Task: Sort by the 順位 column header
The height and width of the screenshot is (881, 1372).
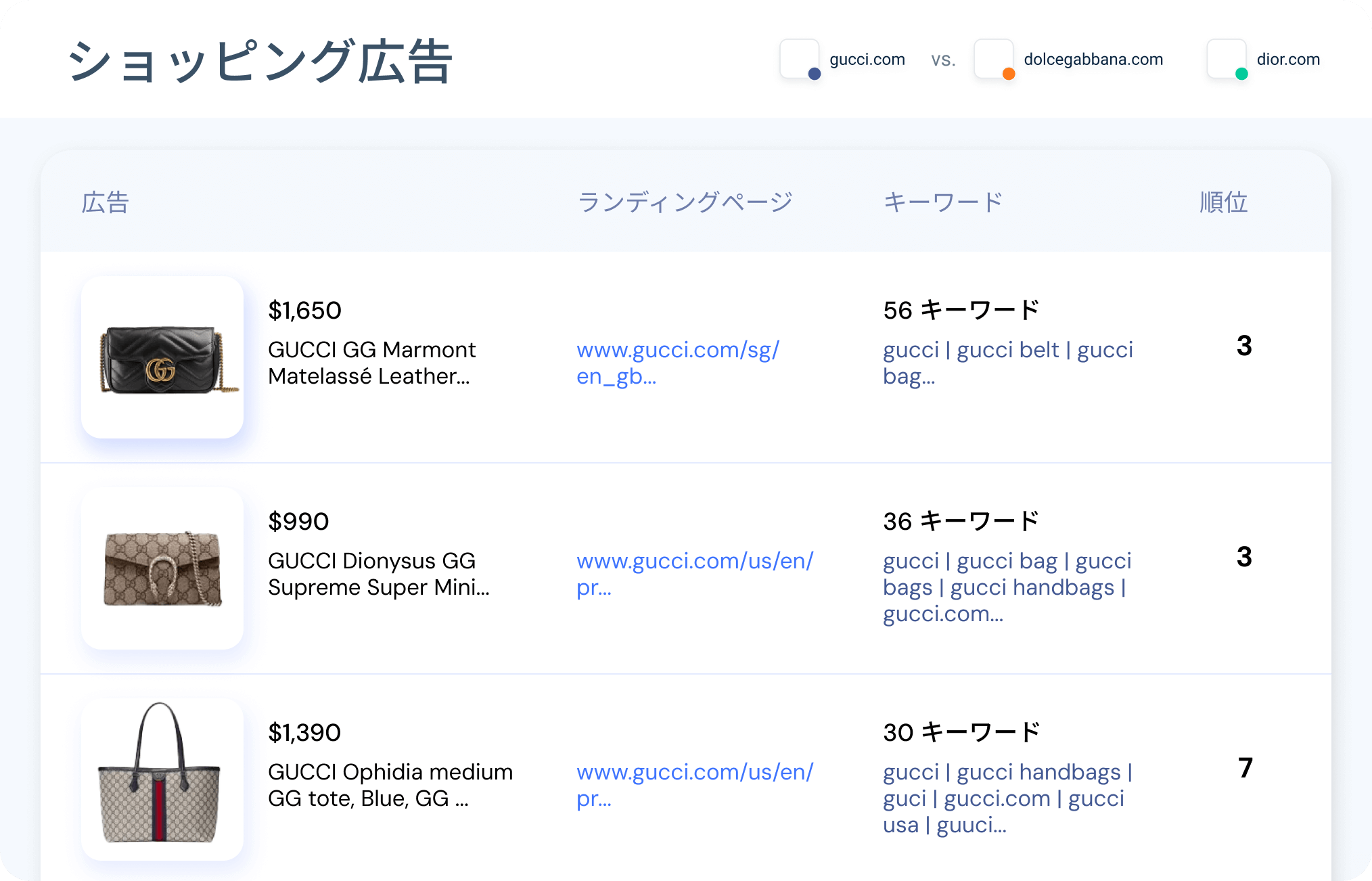Action: 1223,202
